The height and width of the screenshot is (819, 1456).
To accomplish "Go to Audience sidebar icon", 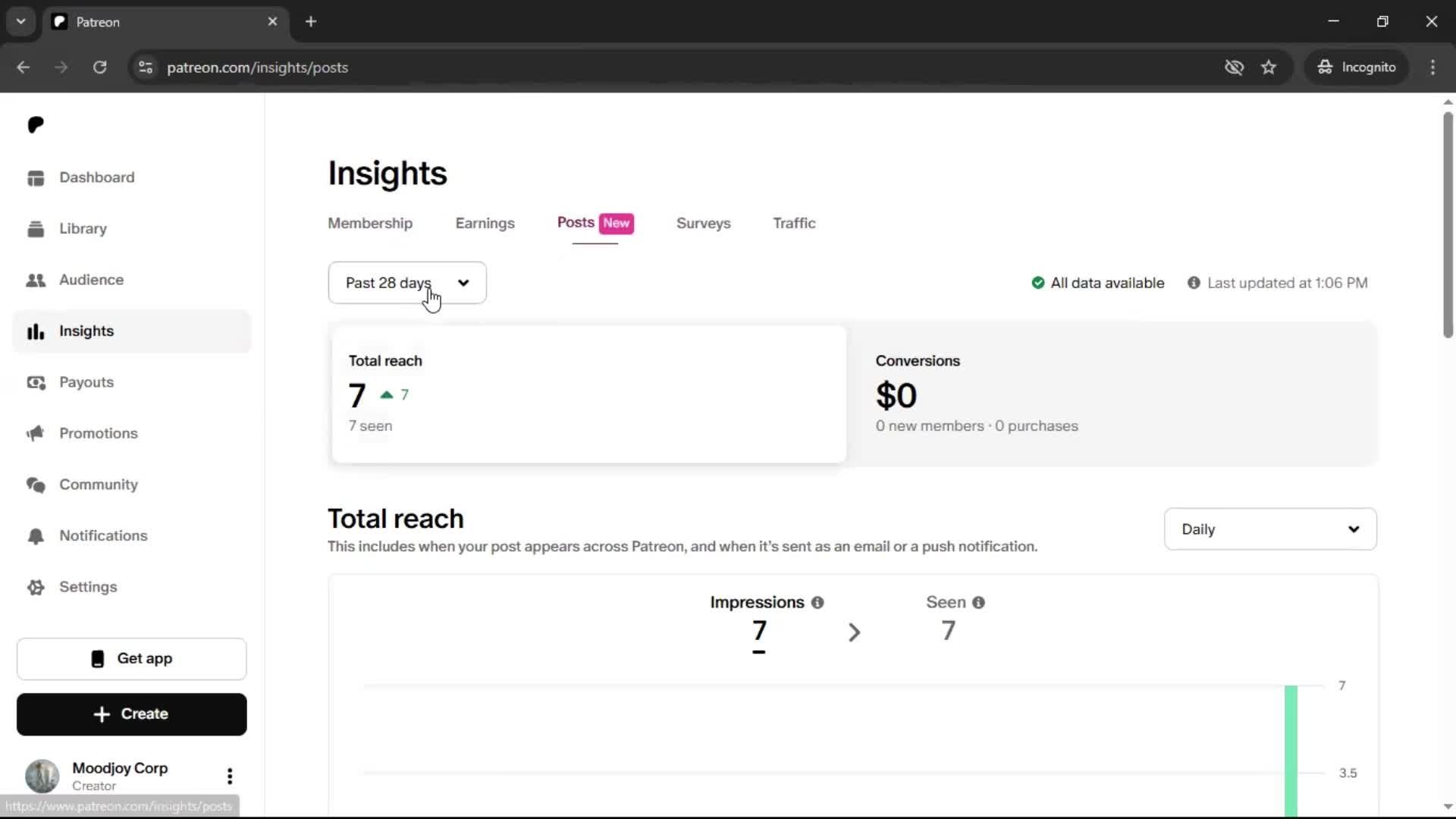I will pos(36,280).
